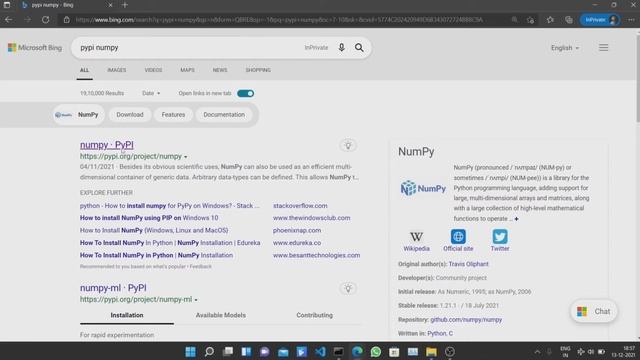The width and height of the screenshot is (640, 360).
Task: Switch to MAPS tab
Action: pyautogui.click(x=187, y=70)
